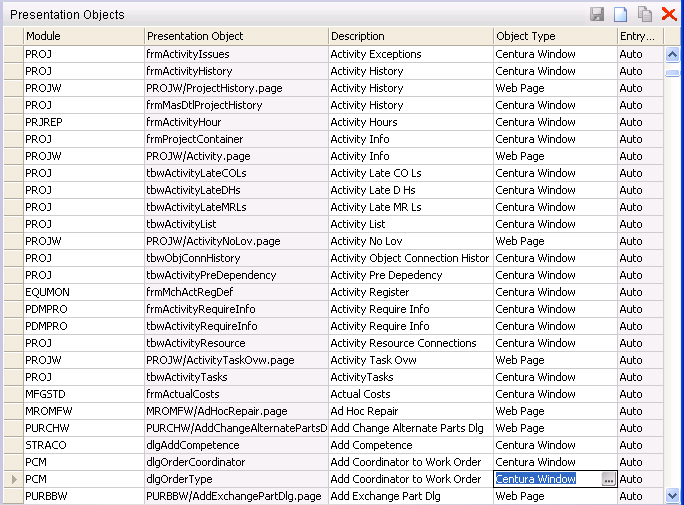Click the Object Type column header
Image resolution: width=684 pixels, height=505 pixels.
[x=554, y=36]
